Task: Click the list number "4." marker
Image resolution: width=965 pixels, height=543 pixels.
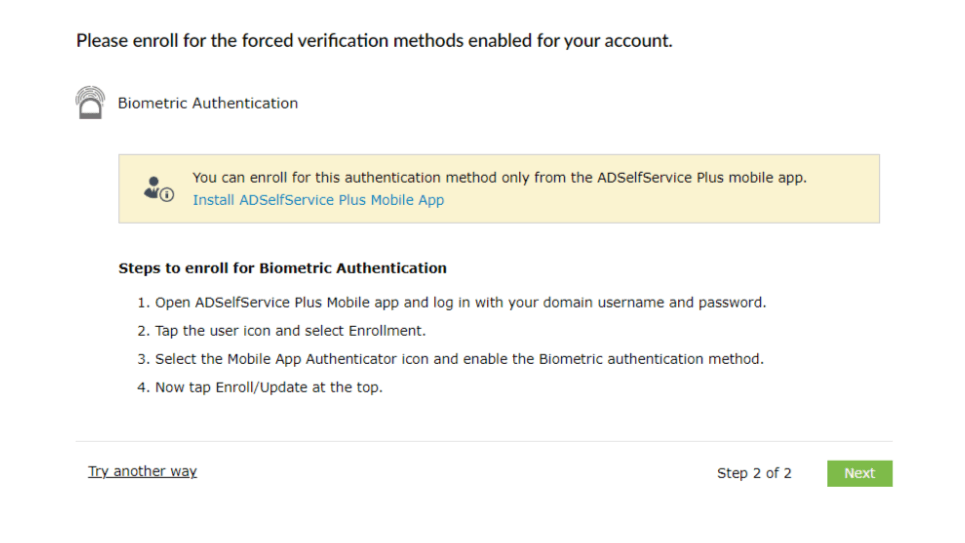Action: [143, 387]
